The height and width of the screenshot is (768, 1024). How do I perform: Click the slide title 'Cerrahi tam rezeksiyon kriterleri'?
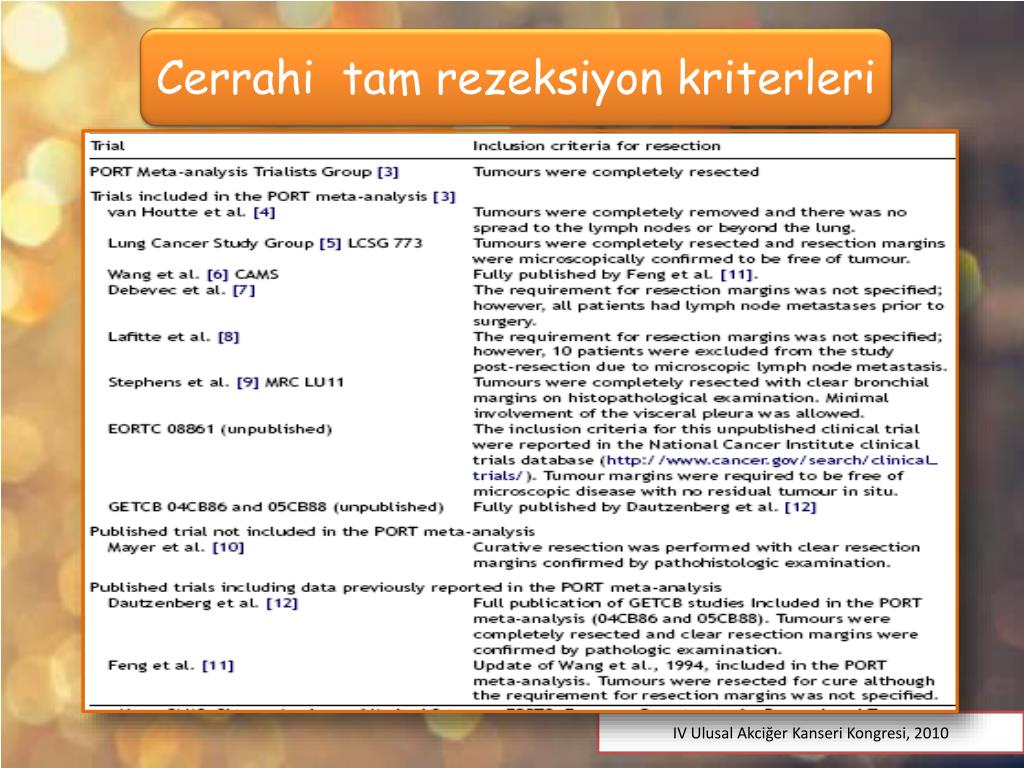[x=515, y=78]
